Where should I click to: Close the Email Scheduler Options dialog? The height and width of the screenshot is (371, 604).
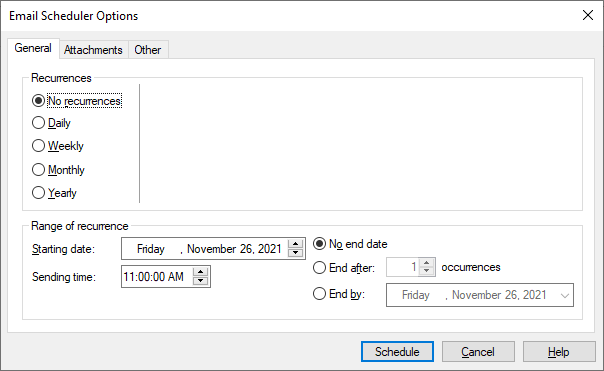click(588, 15)
